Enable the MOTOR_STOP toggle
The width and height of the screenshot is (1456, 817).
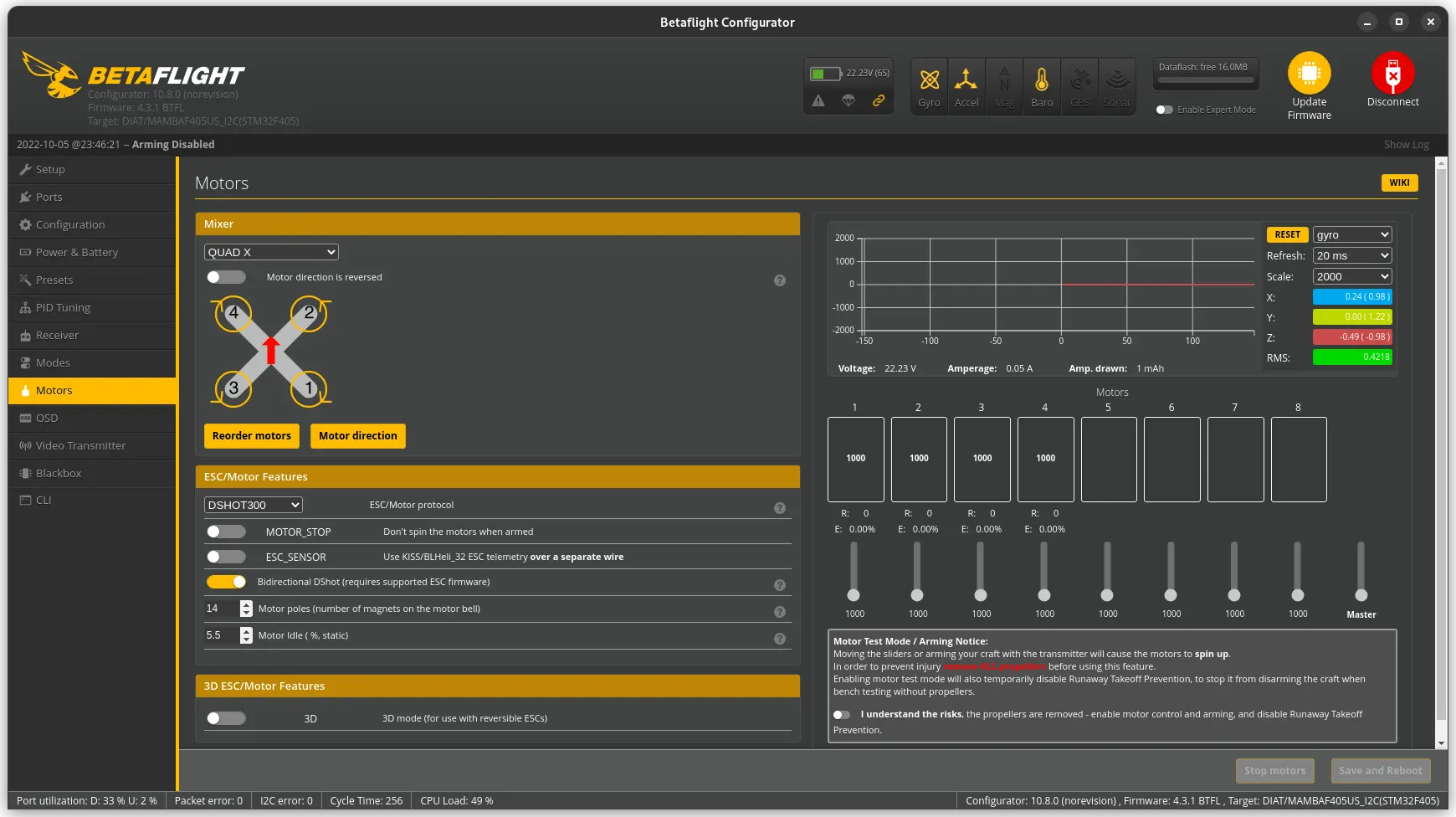click(226, 532)
